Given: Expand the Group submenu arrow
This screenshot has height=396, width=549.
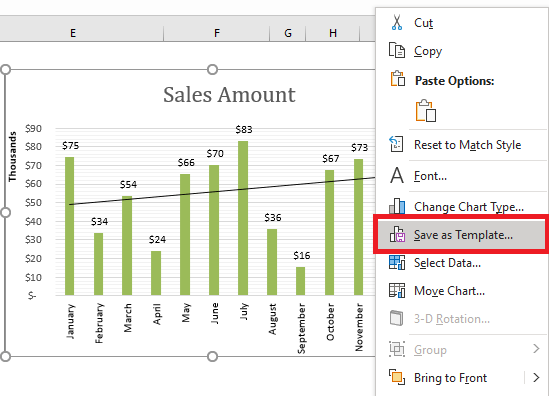Looking at the screenshot, I should [x=536, y=348].
